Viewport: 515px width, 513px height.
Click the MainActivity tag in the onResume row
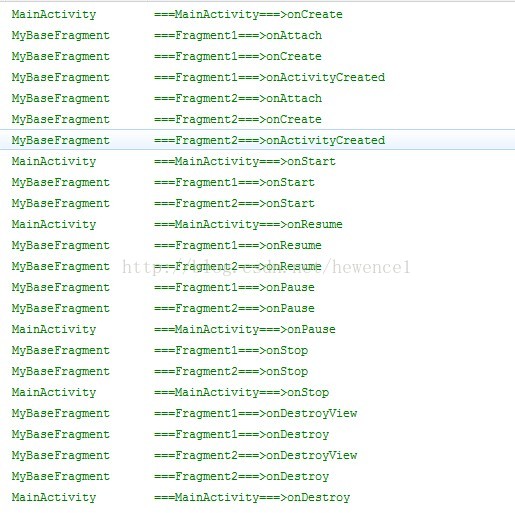tap(54, 225)
